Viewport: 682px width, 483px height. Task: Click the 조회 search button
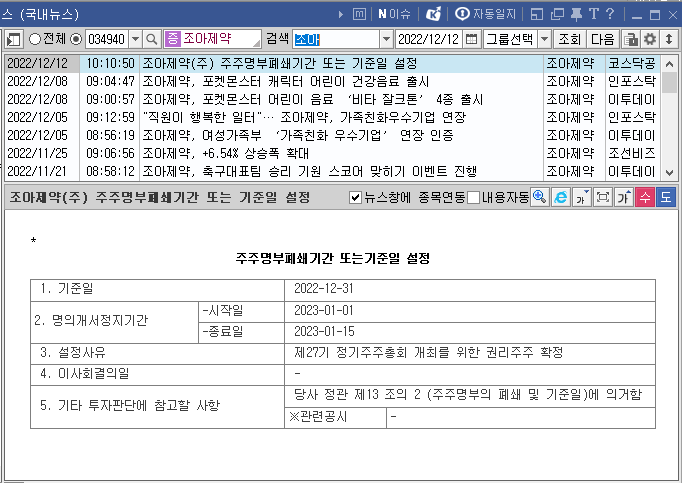coord(570,40)
